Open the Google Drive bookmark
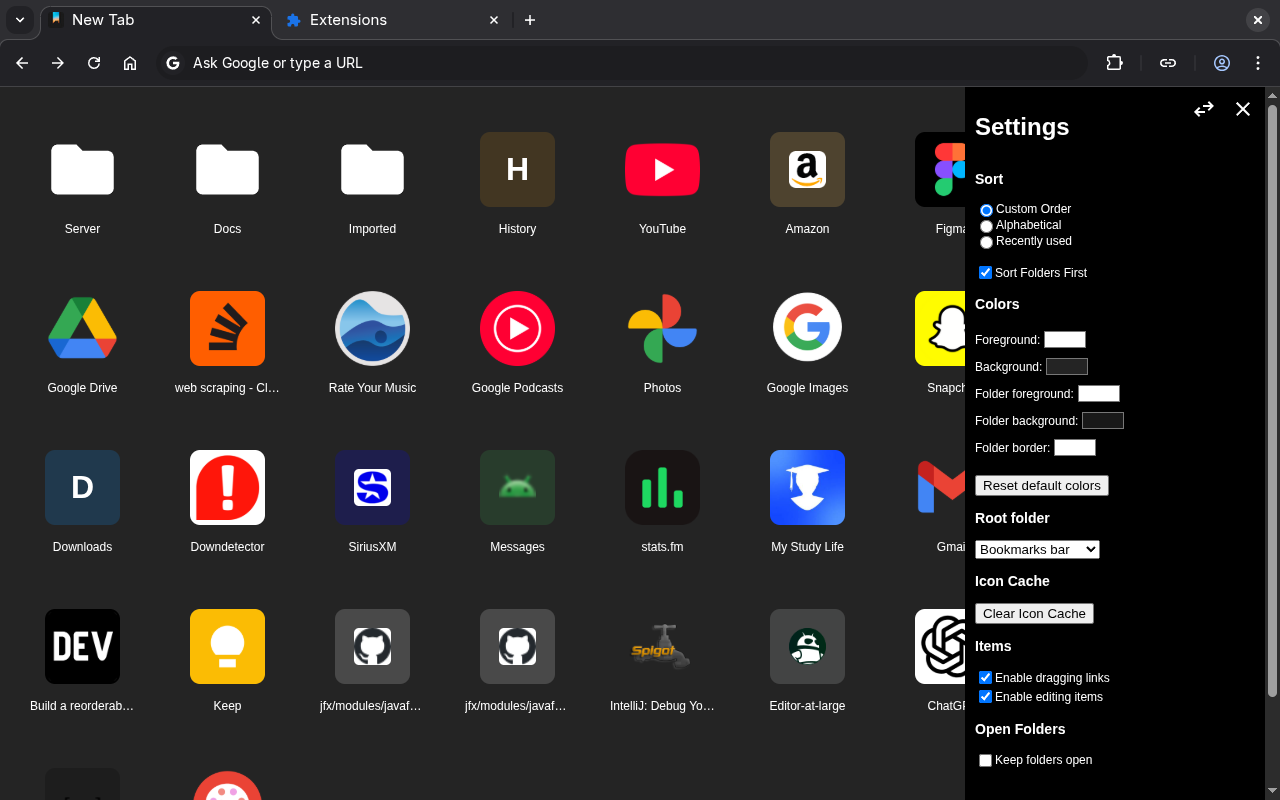Screen dimensions: 1280x800 click(x=82, y=329)
